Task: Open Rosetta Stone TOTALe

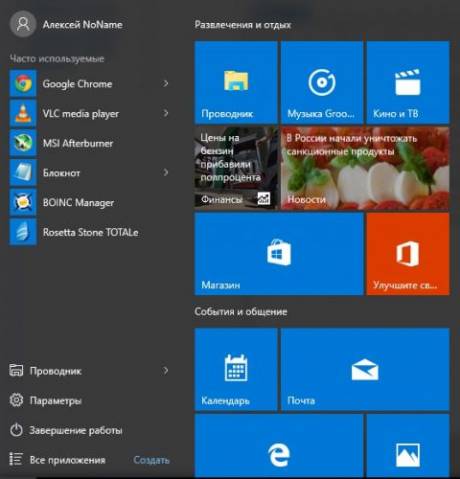Action: coord(90,232)
